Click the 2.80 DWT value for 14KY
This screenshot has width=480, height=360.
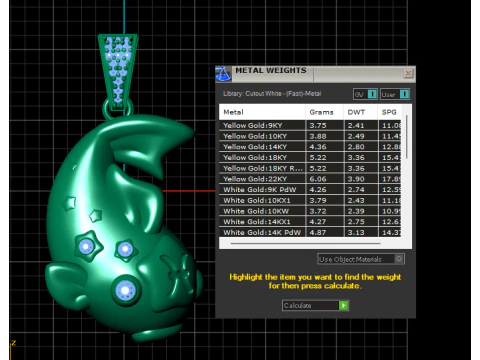coord(356,147)
